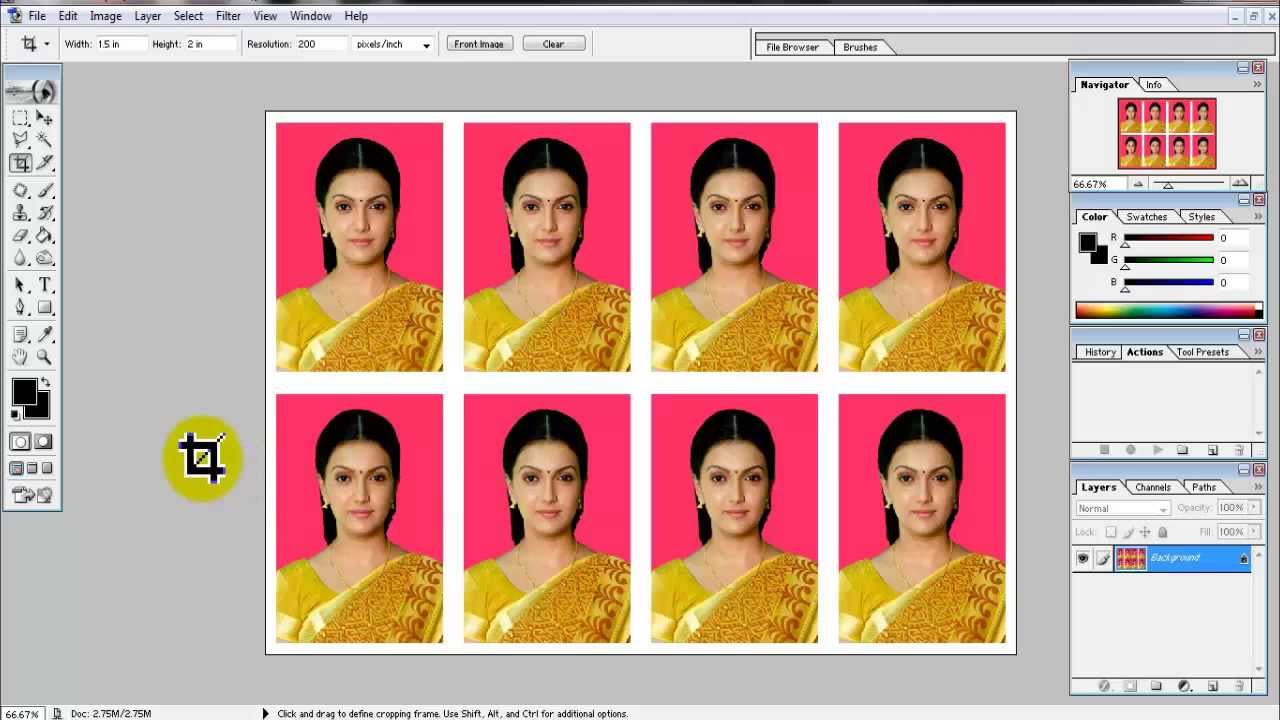Click the Front Image button
The image size is (1280, 720).
(479, 44)
